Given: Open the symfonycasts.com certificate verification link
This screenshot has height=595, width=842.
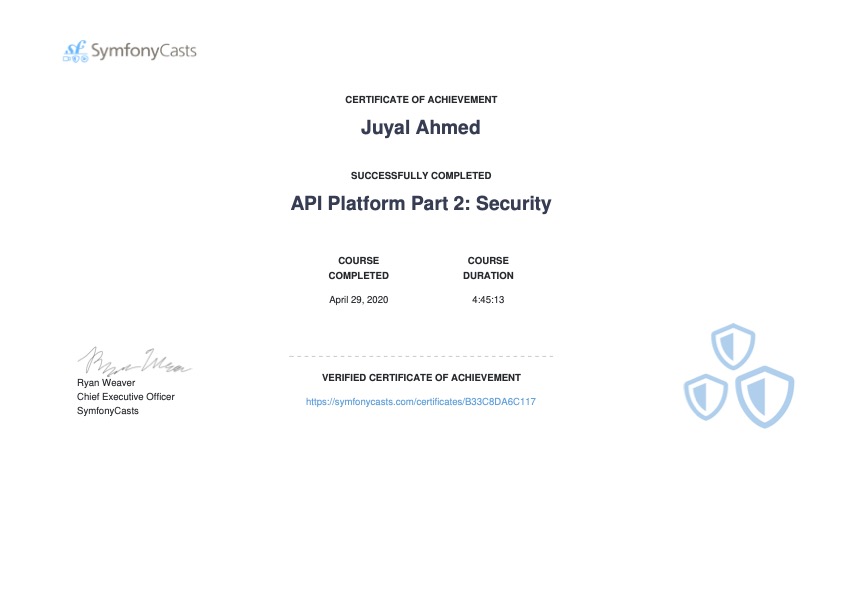Looking at the screenshot, I should 420,402.
